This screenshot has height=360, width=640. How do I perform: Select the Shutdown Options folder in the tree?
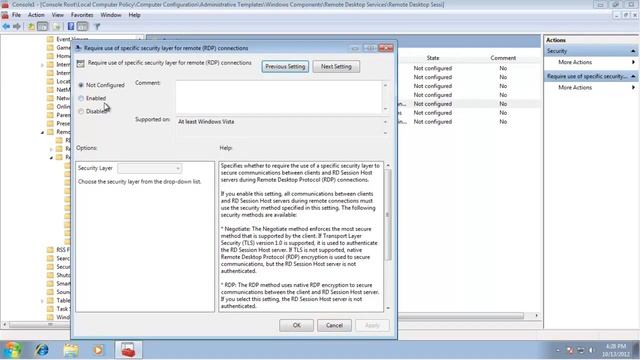pyautogui.click(x=58, y=275)
